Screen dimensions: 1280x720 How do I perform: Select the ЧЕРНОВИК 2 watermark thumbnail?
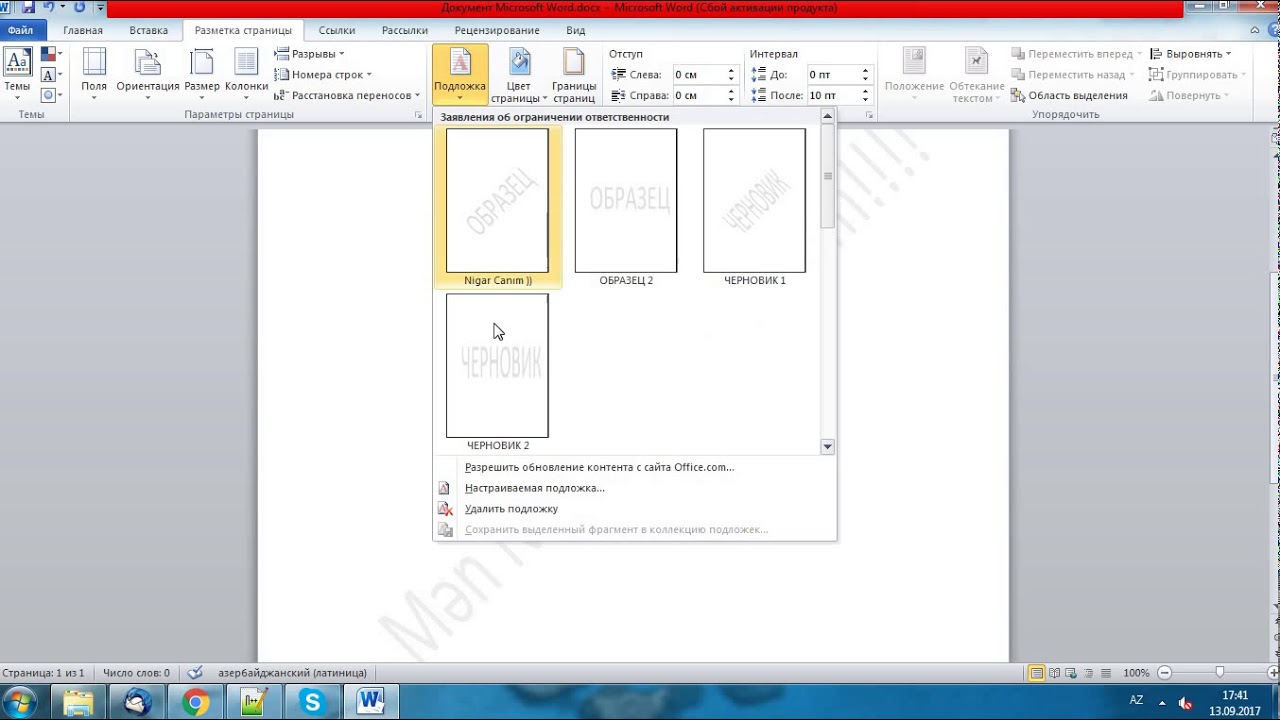tap(497, 372)
